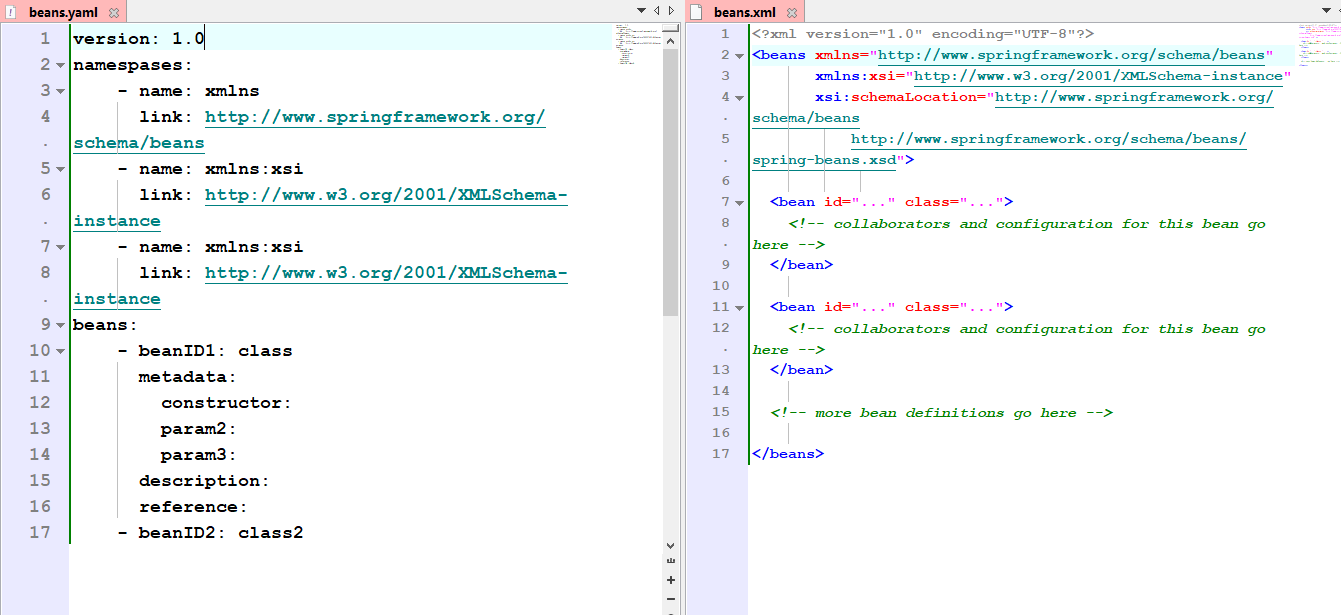Click the 'namespases:' key in yaml
Image resolution: width=1341 pixels, height=615 pixels.
(x=133, y=65)
